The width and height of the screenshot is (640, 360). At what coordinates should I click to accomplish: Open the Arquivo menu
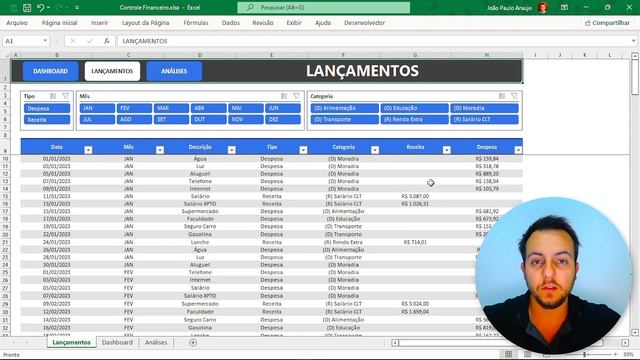coord(17,23)
